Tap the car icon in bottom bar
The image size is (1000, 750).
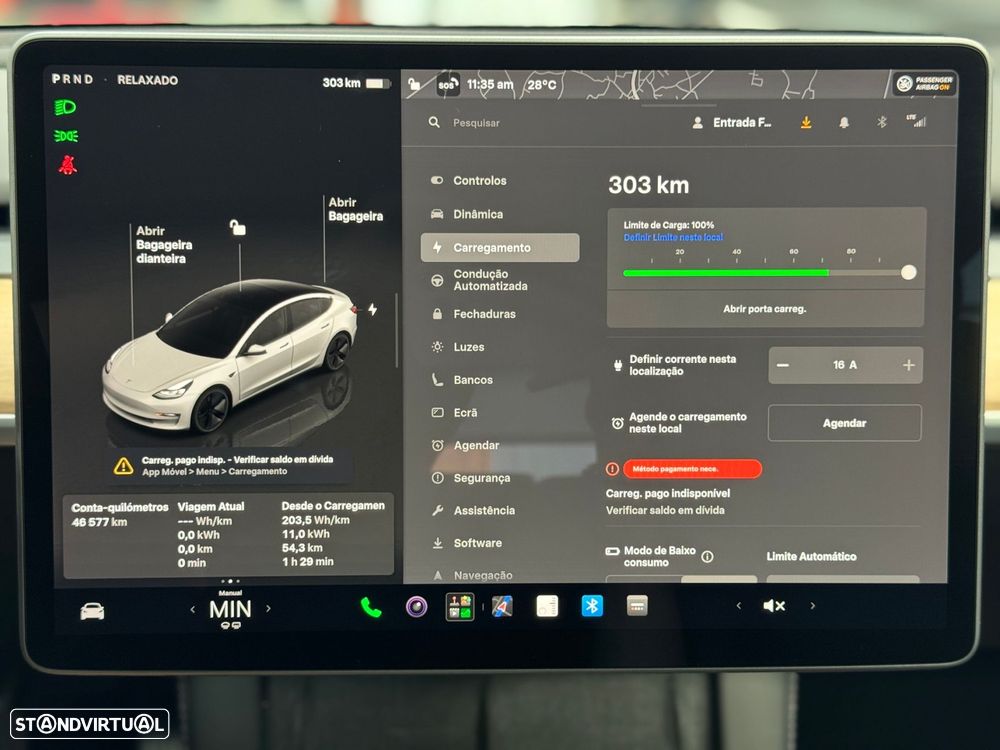point(92,611)
